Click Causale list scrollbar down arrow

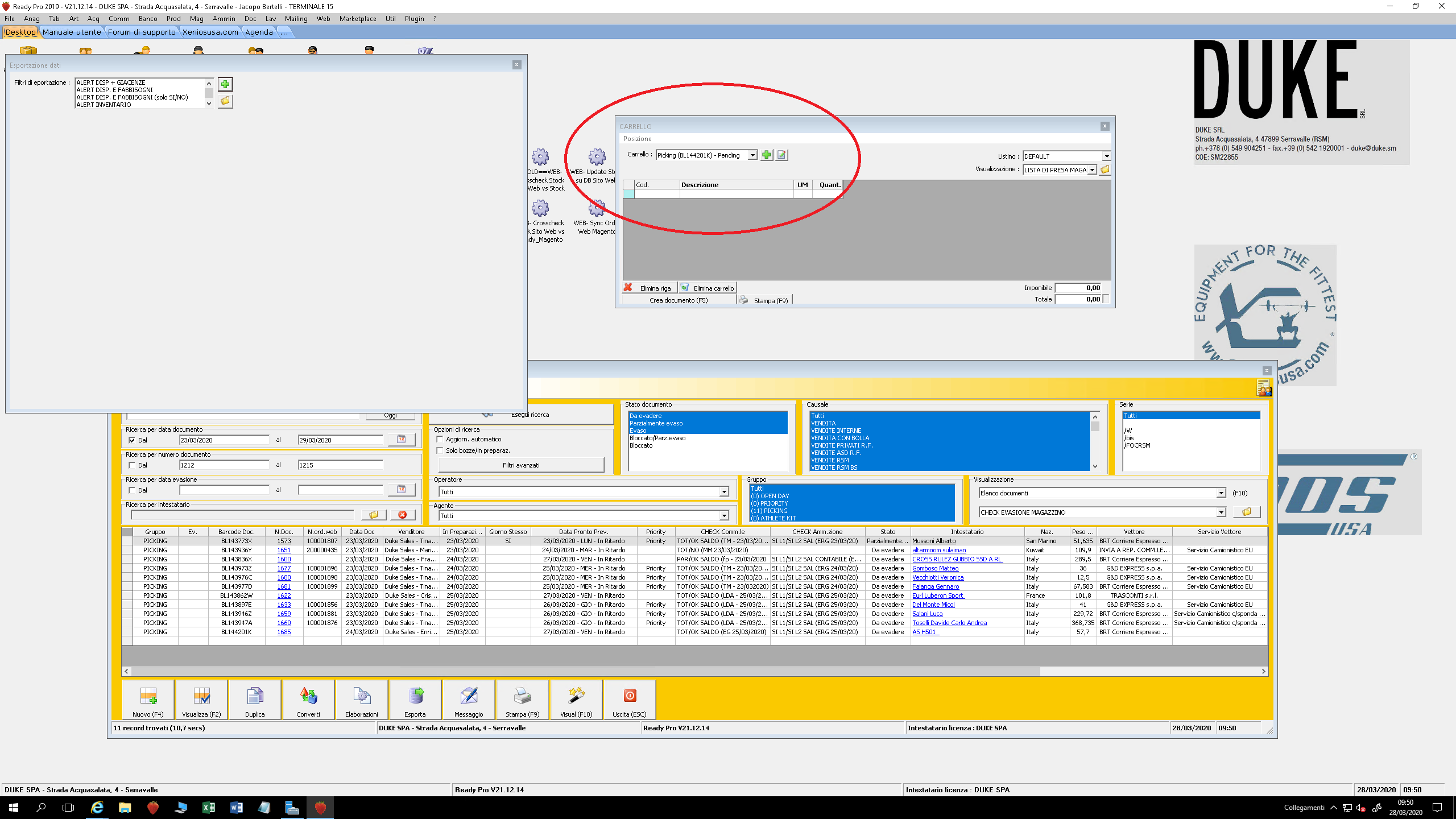click(x=1095, y=466)
